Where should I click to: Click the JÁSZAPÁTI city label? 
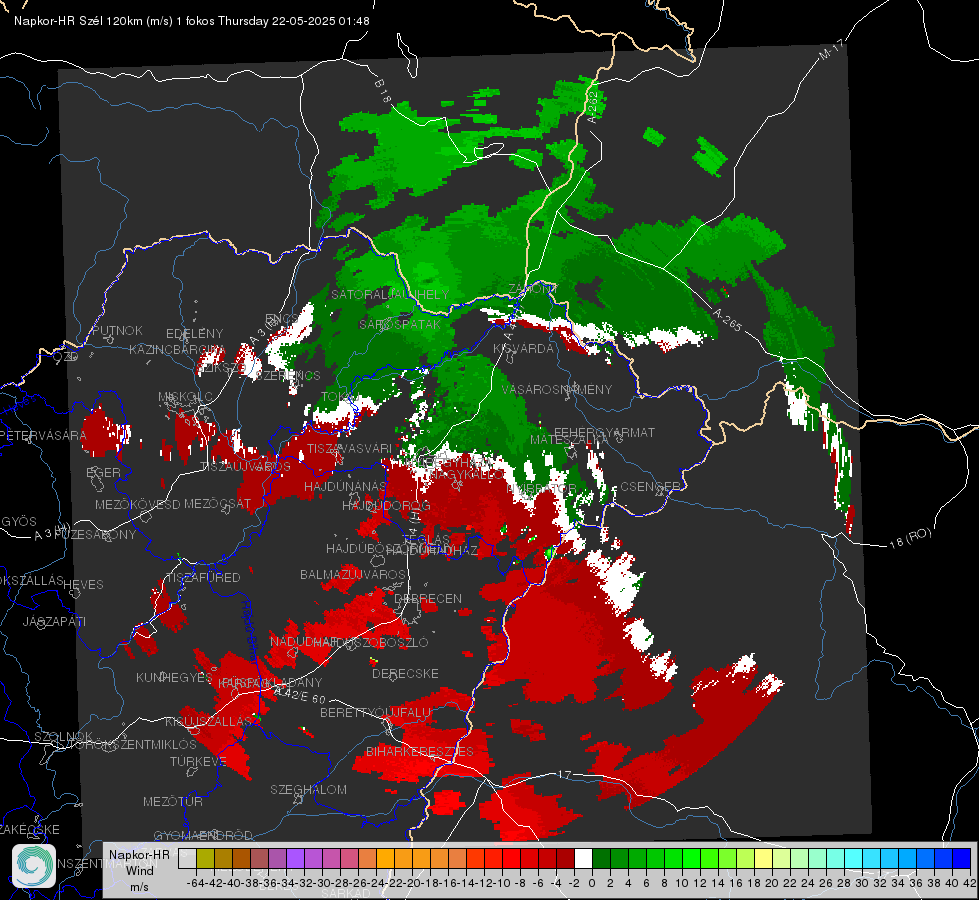click(x=54, y=621)
